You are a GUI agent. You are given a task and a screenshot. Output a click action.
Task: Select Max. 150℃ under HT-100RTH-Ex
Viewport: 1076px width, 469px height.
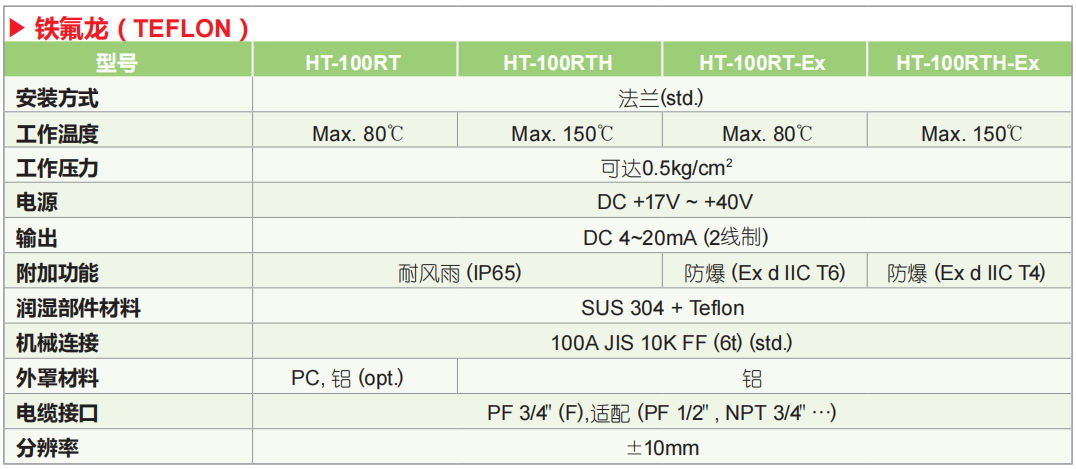pos(968,131)
